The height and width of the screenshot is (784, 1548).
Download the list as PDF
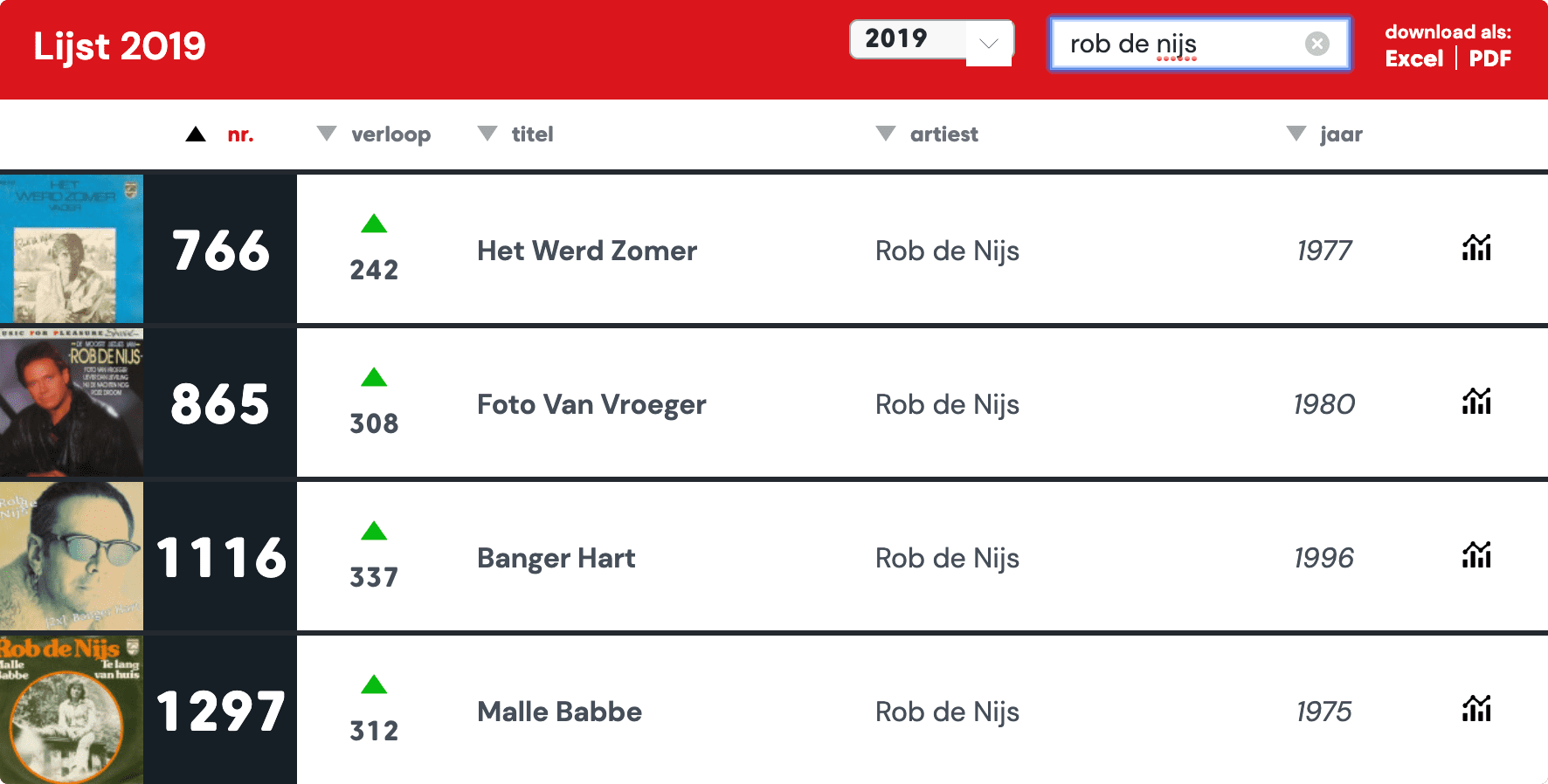[1489, 59]
